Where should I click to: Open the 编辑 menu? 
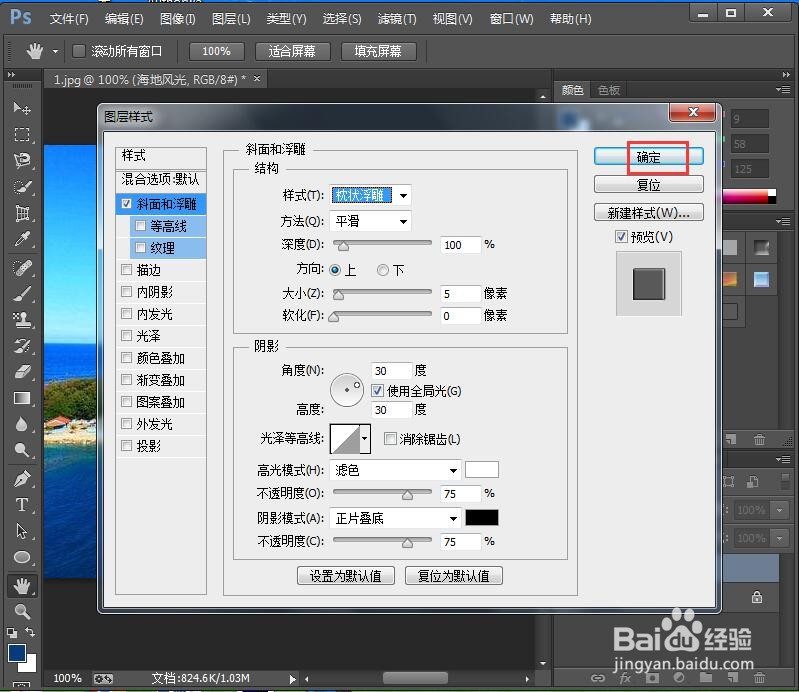pos(124,19)
